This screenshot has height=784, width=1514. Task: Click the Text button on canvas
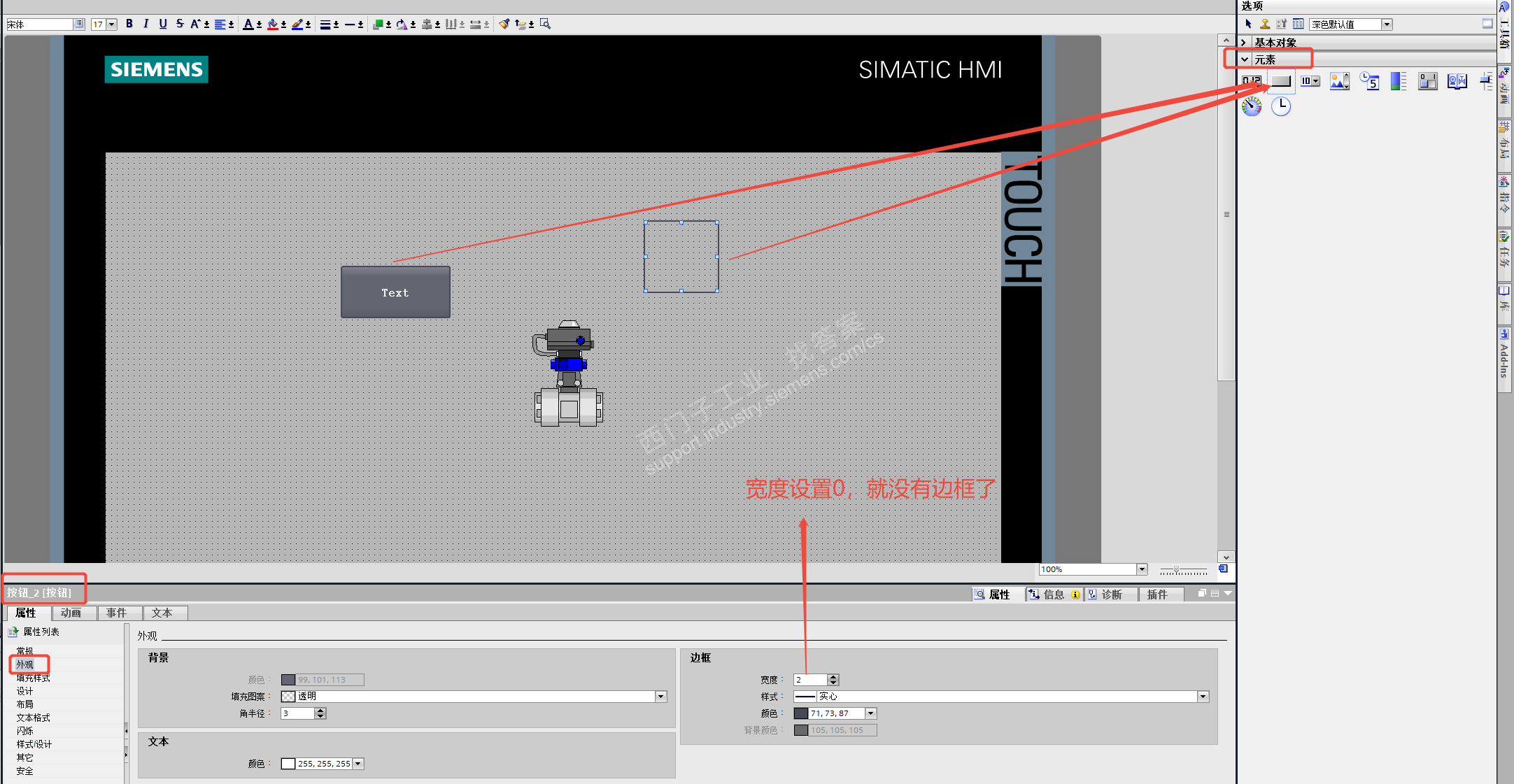click(x=395, y=292)
